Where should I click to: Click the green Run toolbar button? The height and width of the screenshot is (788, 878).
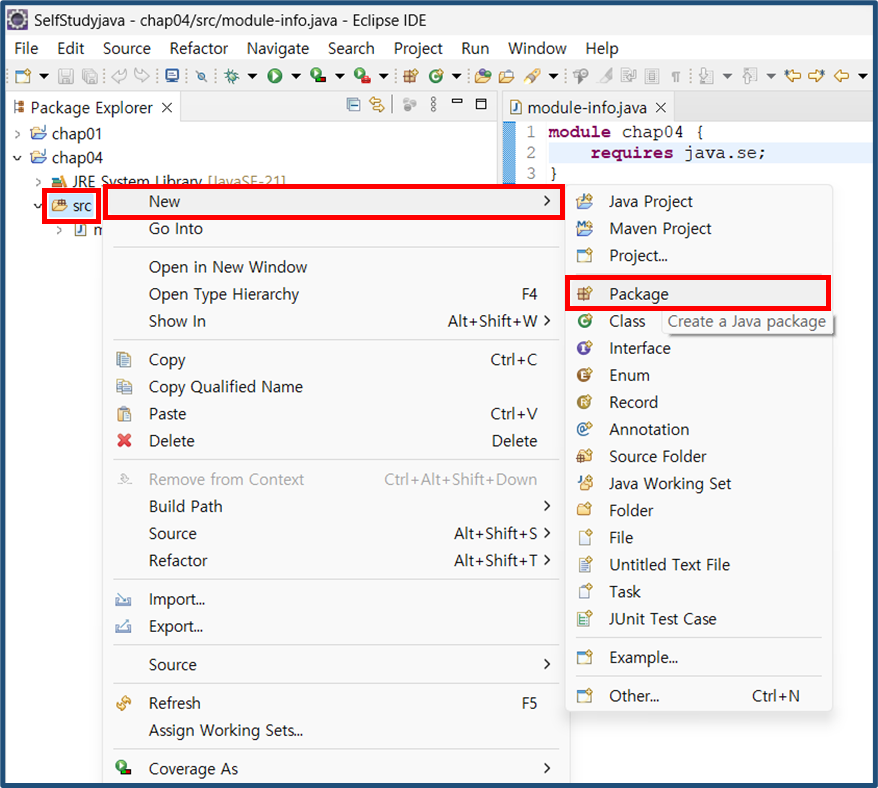(275, 76)
